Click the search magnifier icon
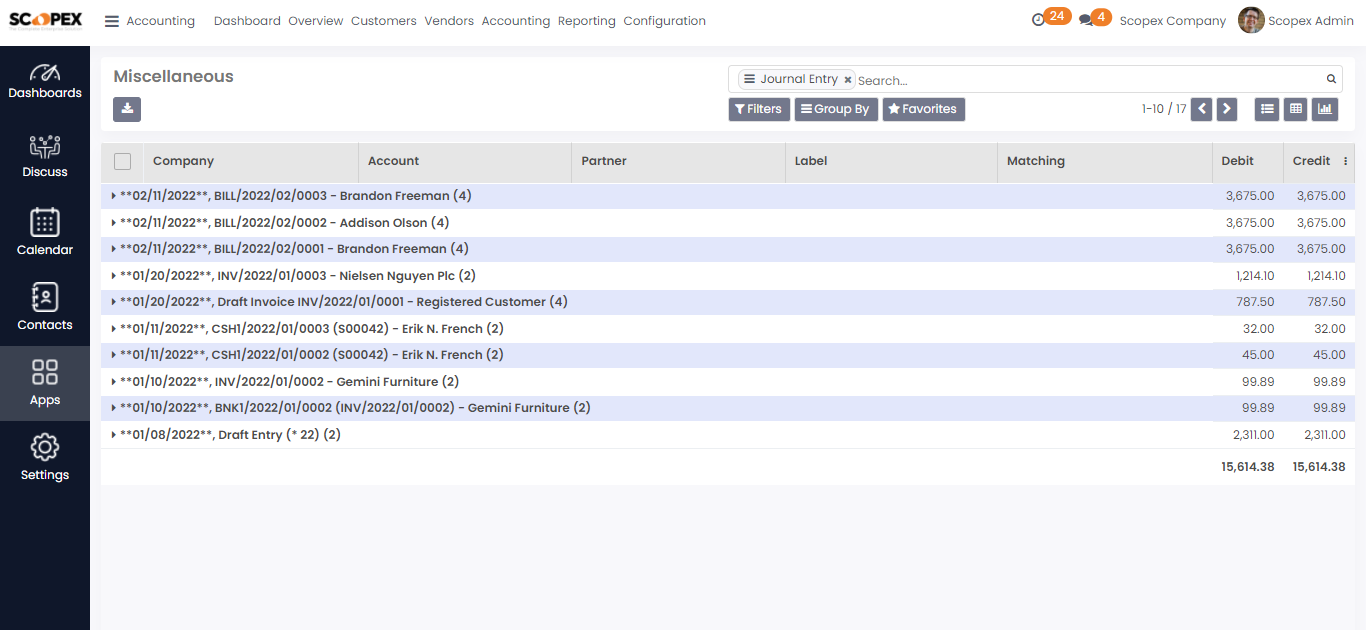 1331,79
